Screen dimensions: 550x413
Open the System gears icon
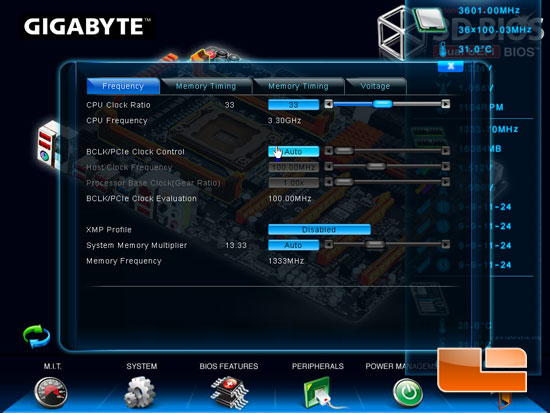140,392
